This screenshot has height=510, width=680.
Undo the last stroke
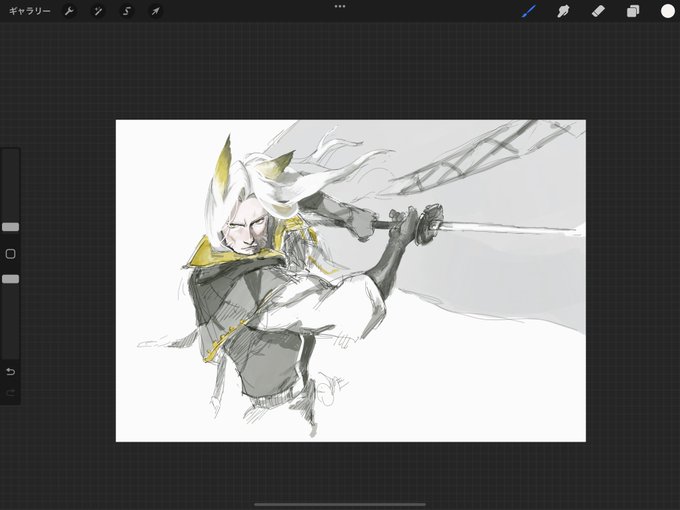coord(10,372)
